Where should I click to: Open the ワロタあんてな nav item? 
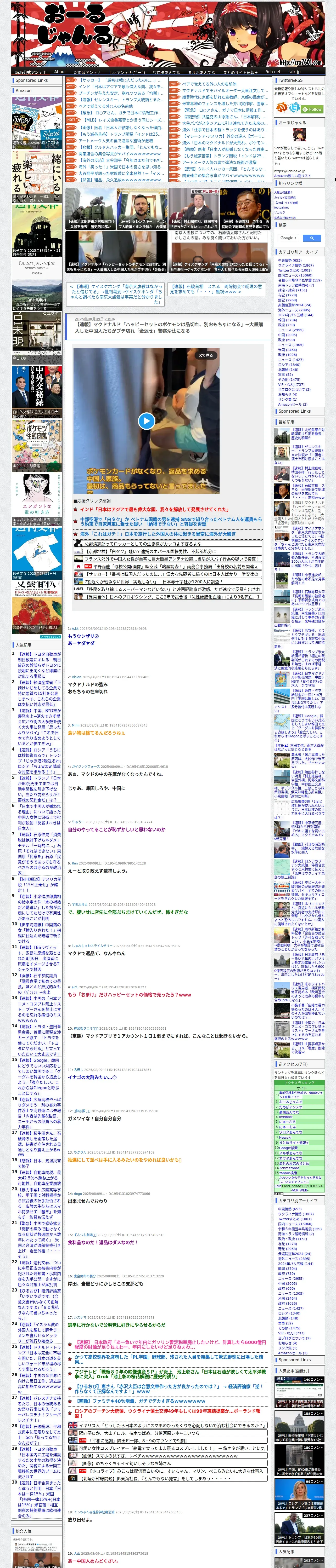tap(166, 72)
